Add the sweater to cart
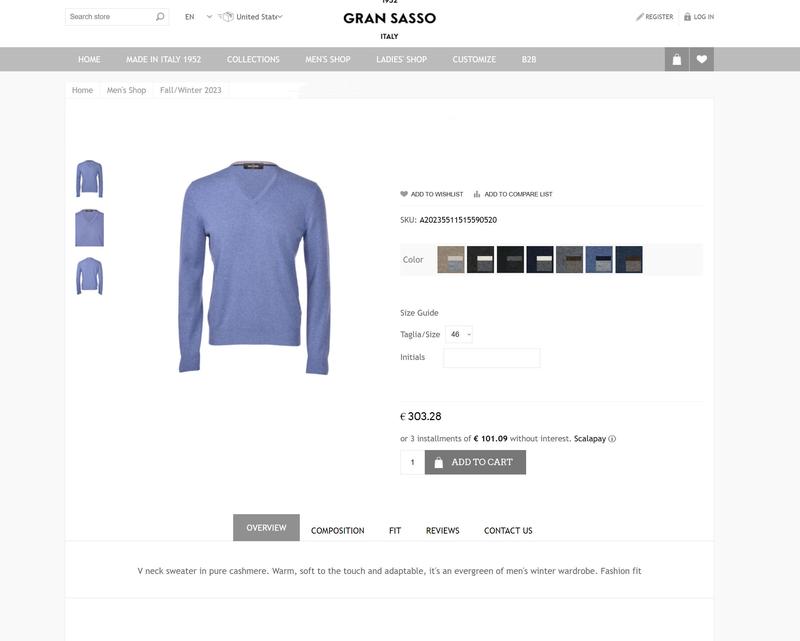The height and width of the screenshot is (641, 800). pyautogui.click(x=475, y=462)
